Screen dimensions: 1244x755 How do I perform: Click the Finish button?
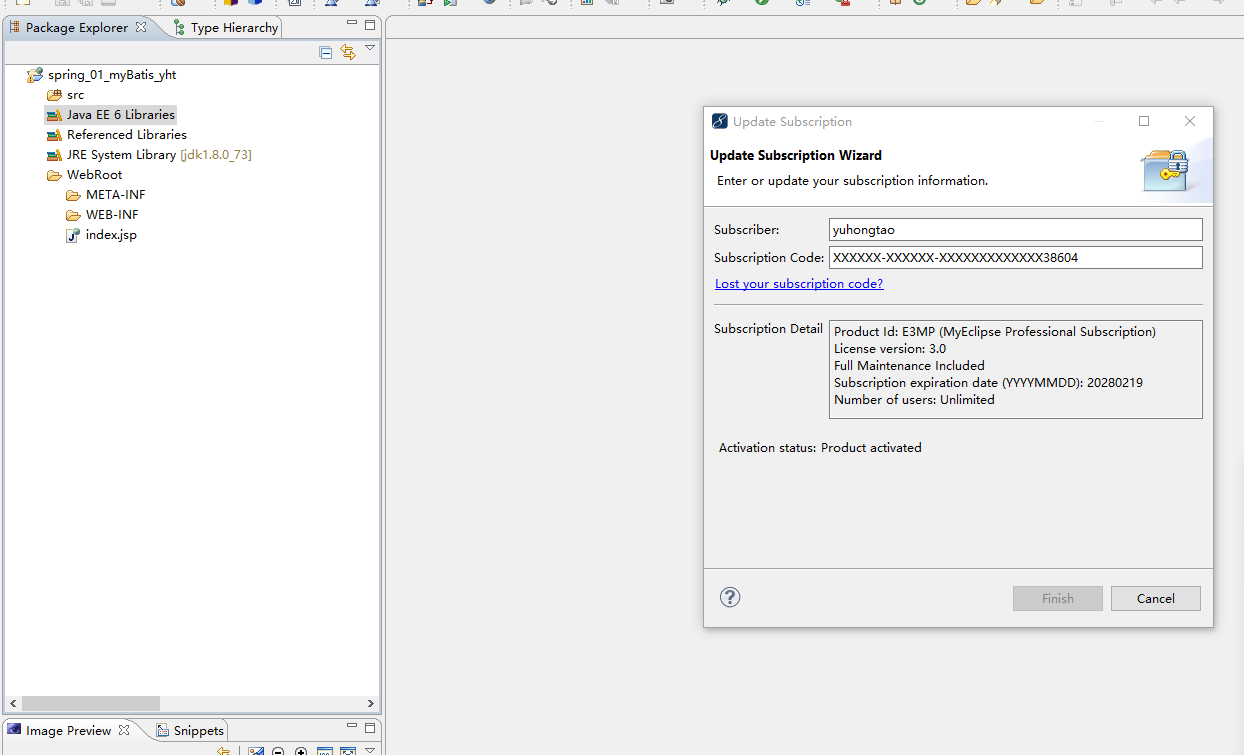point(1058,599)
